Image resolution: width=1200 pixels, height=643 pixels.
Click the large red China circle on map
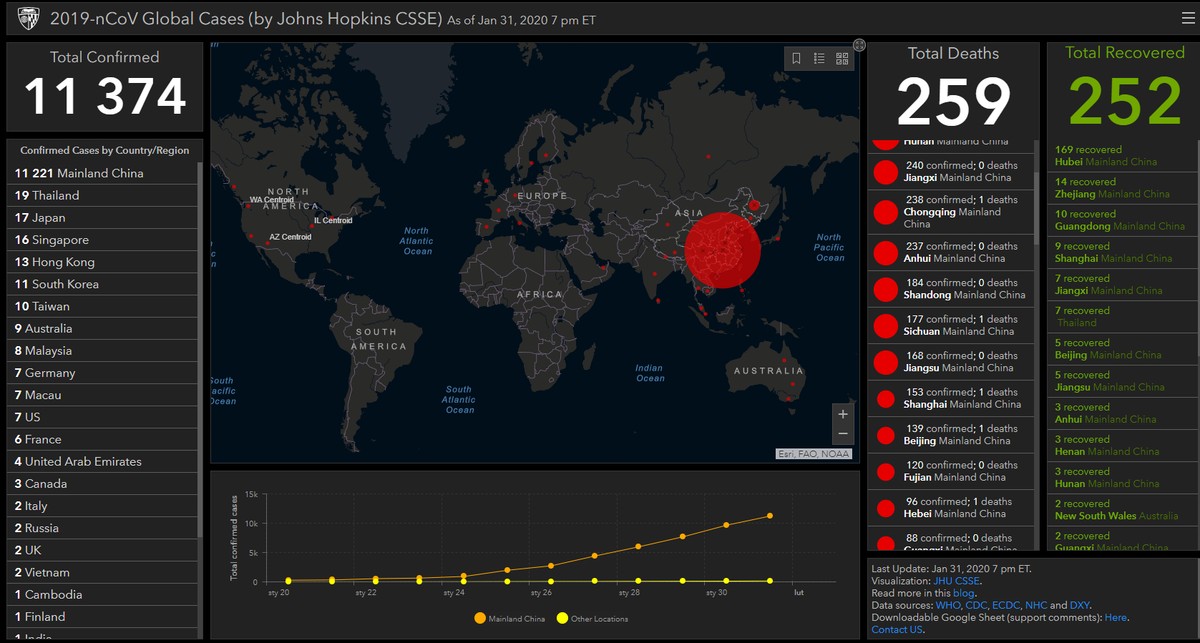[723, 248]
